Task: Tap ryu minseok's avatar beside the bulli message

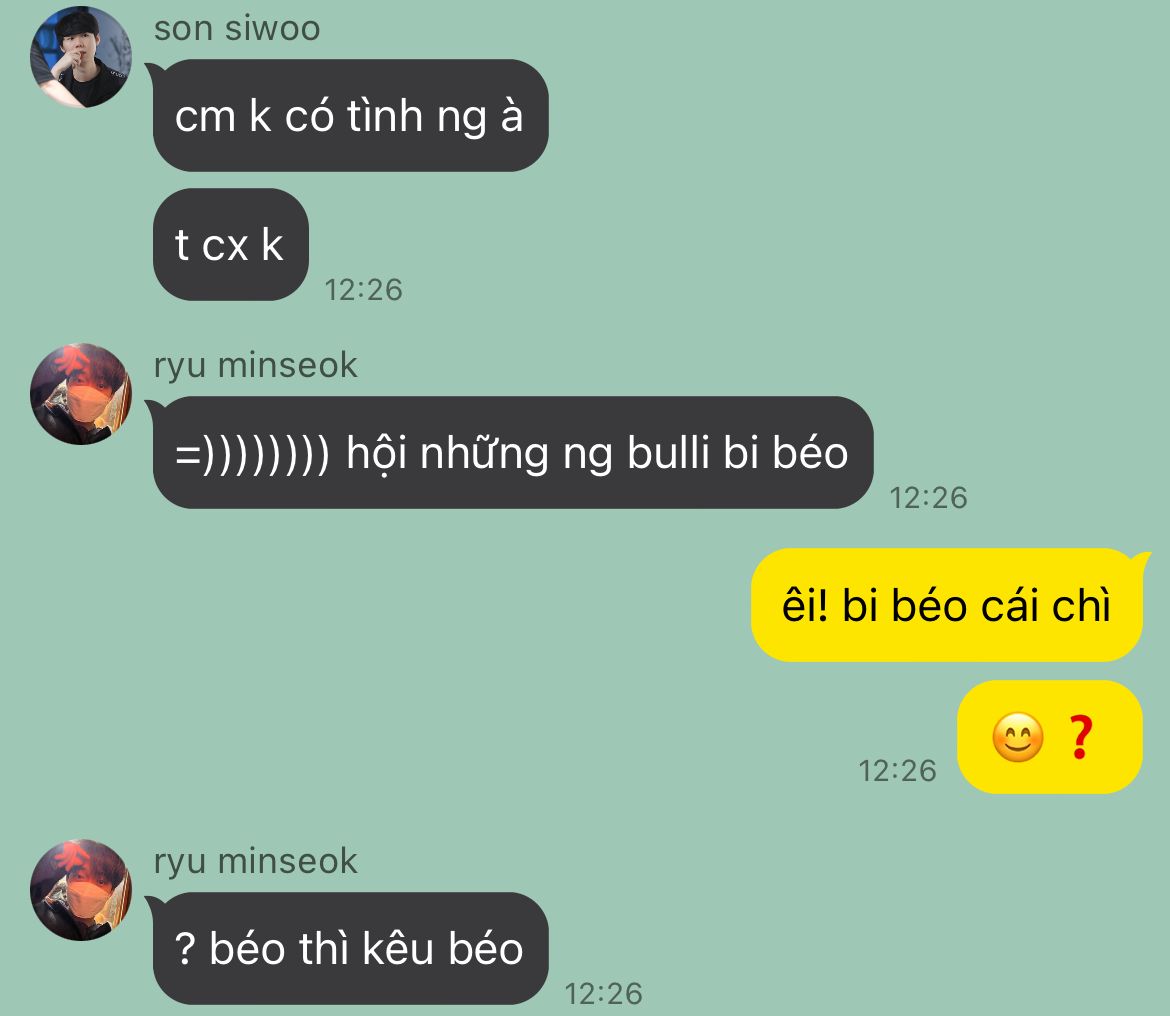Action: click(81, 394)
